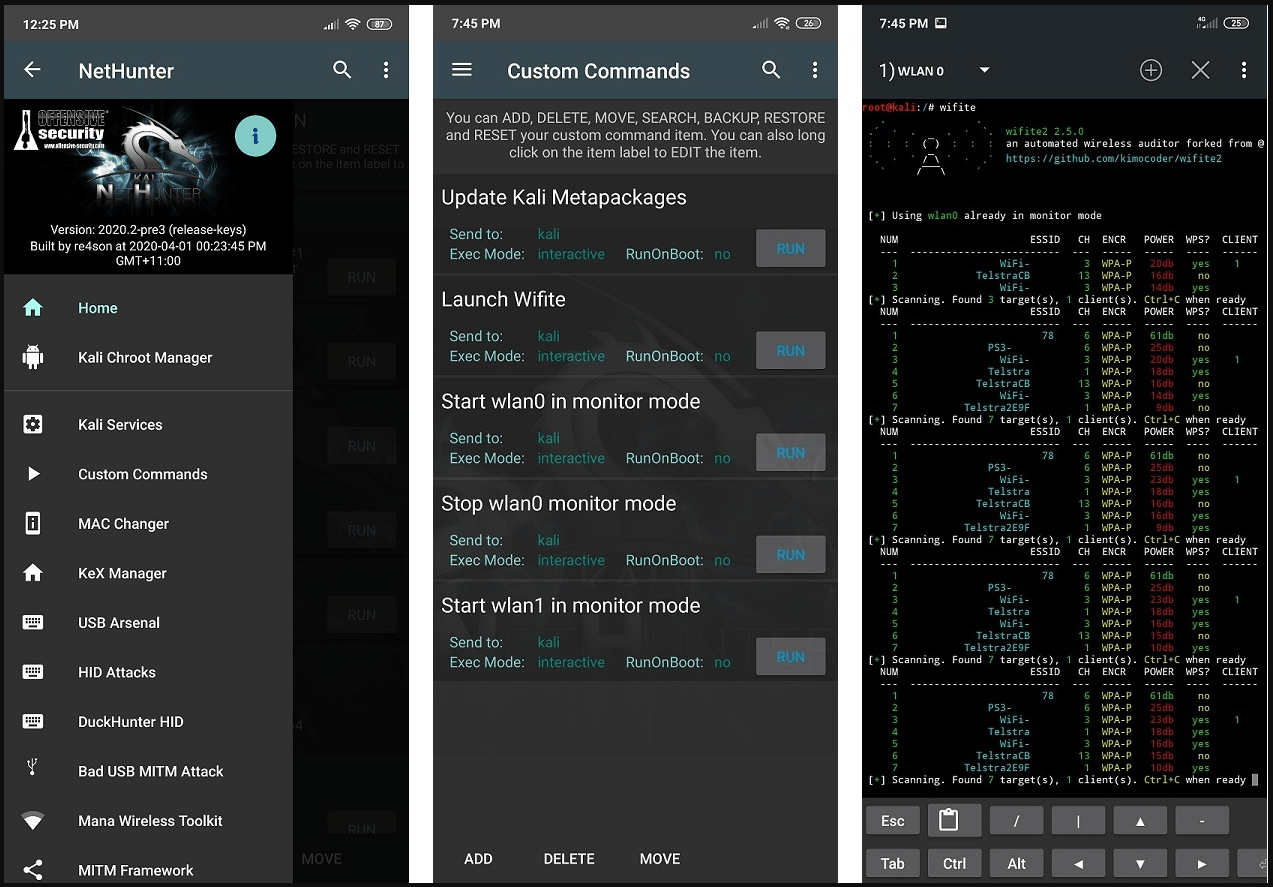The image size is (1273, 887).
Task: Click the play icon beside Custom Commands
Action: tap(33, 474)
